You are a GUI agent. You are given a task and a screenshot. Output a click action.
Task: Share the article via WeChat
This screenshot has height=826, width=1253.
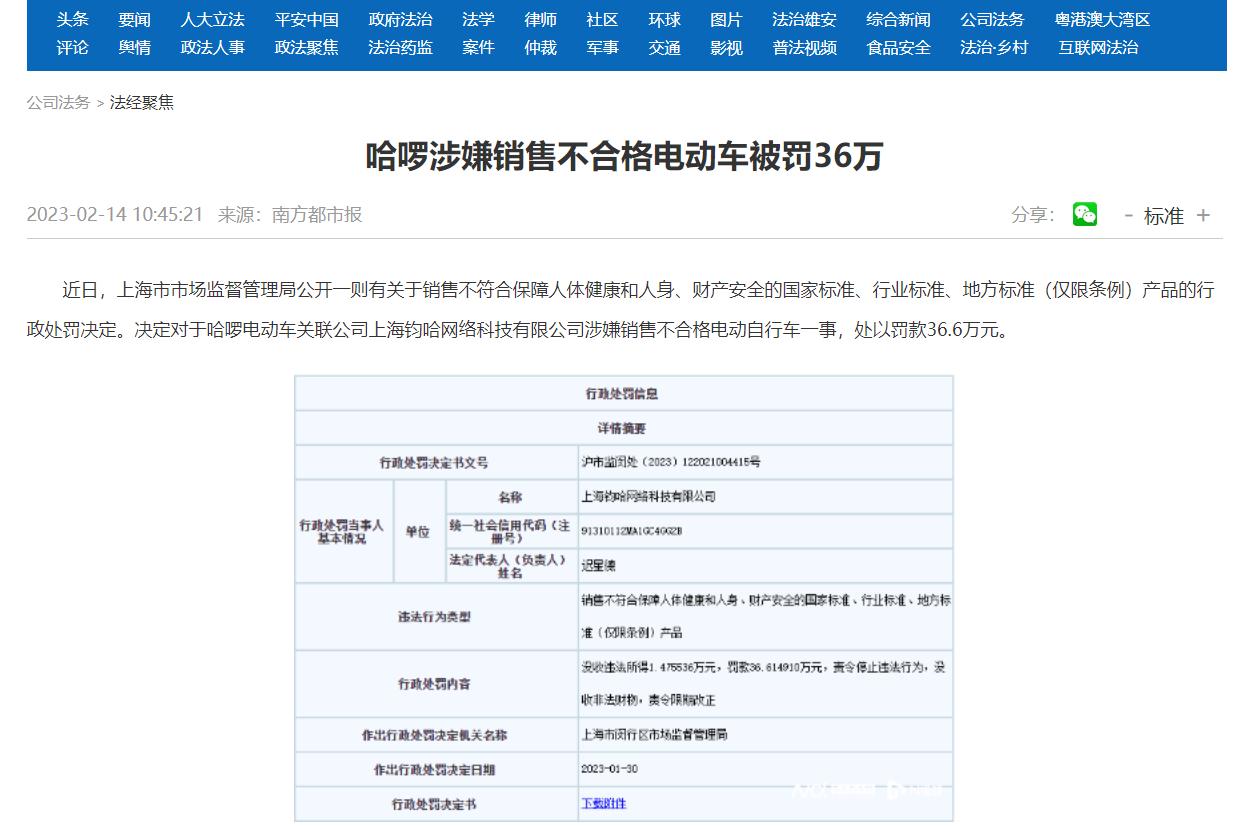[x=1086, y=214]
